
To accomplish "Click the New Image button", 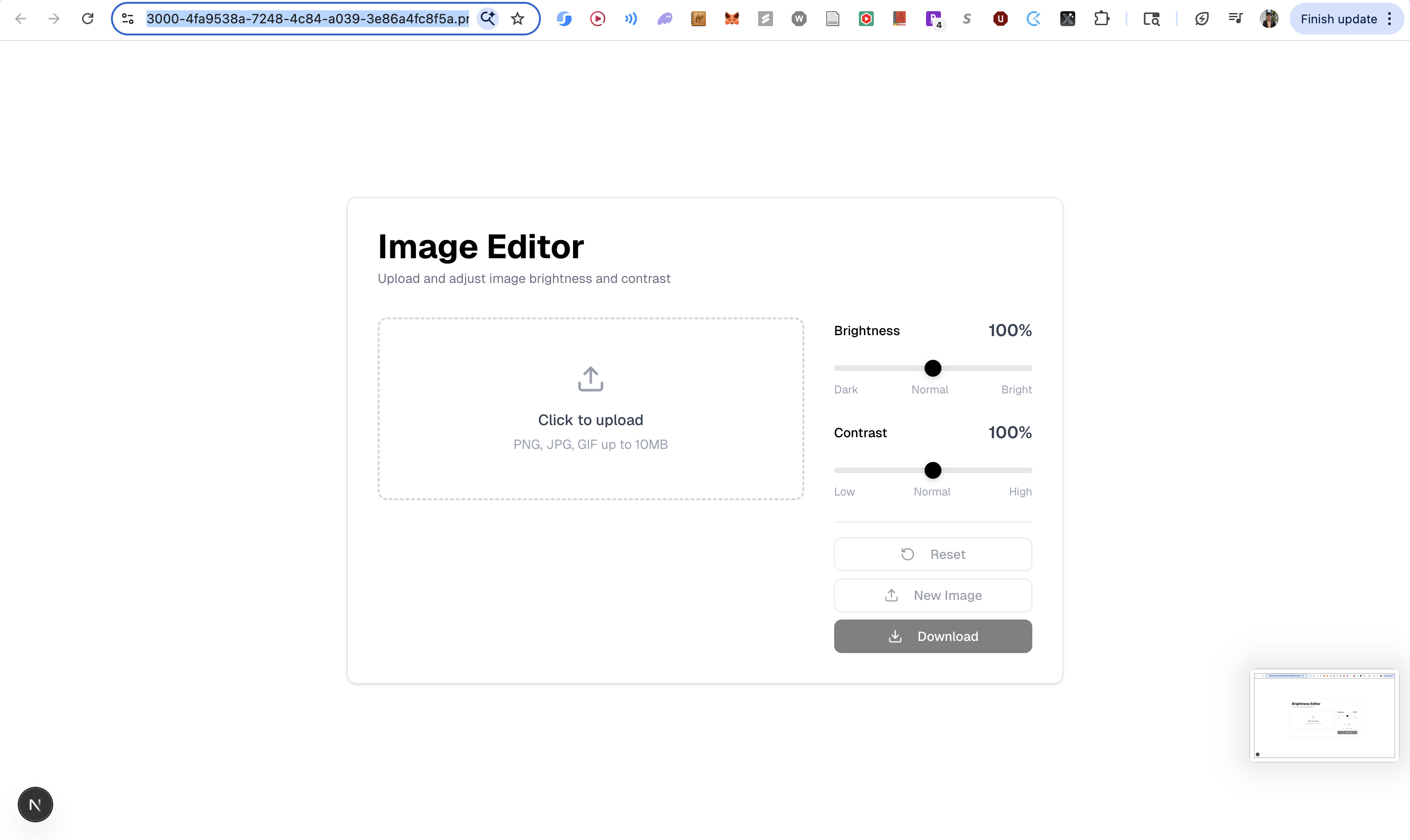I will (932, 595).
